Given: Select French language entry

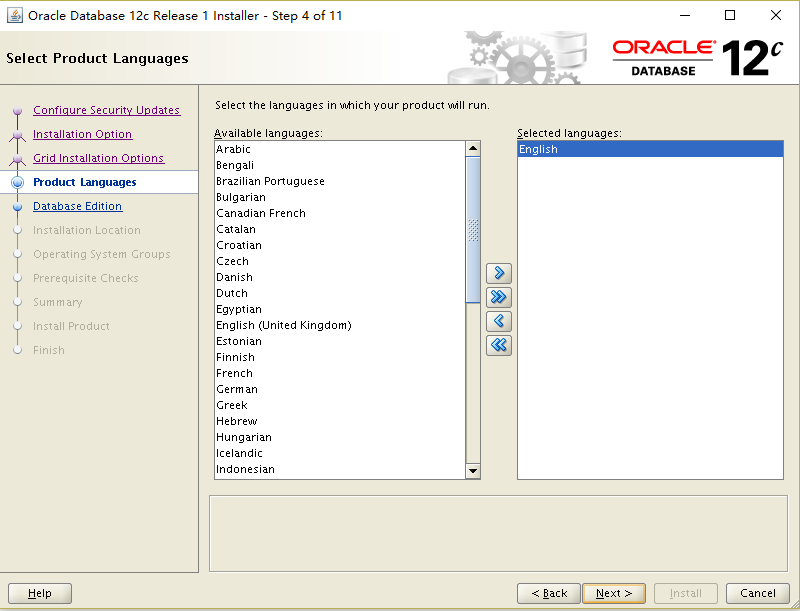Looking at the screenshot, I should pos(340,373).
